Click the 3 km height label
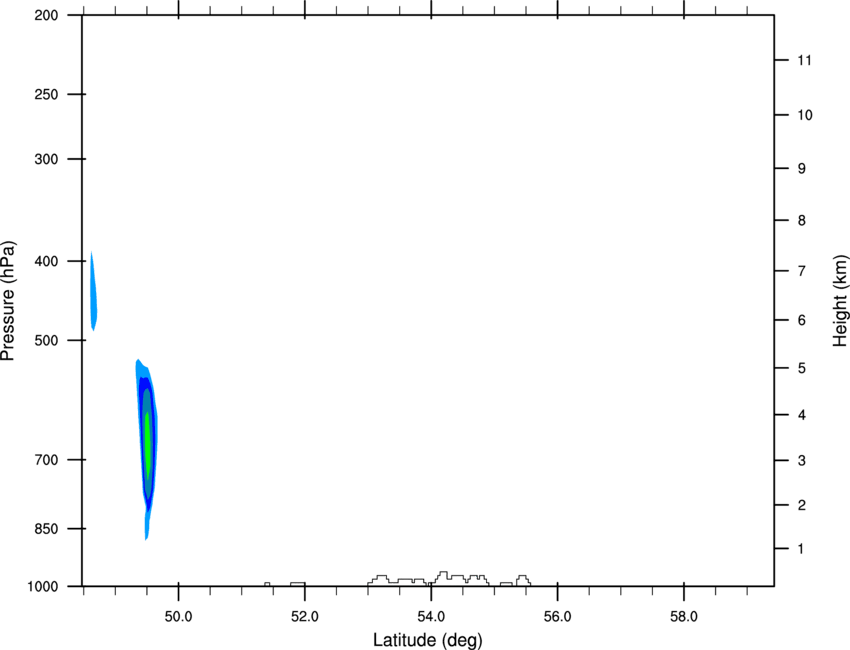850x650 pixels. pyautogui.click(x=802, y=460)
